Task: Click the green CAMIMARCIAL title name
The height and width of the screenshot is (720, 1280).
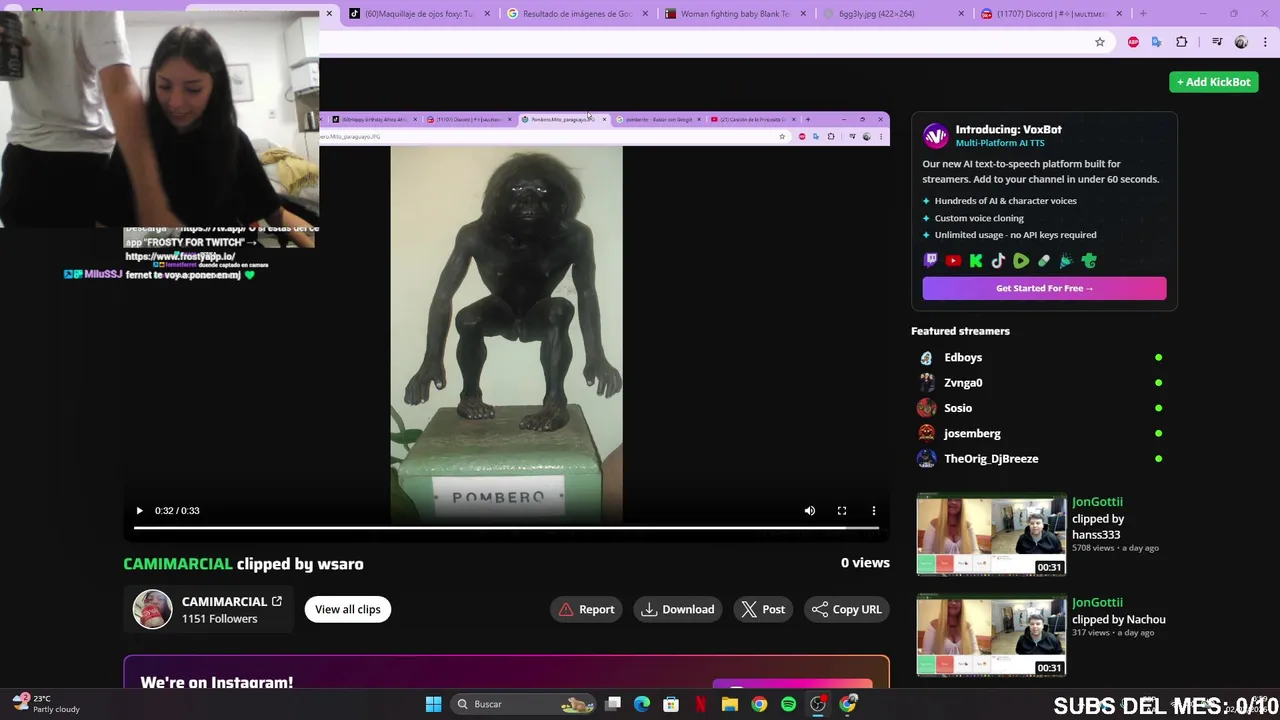Action: coord(178,564)
